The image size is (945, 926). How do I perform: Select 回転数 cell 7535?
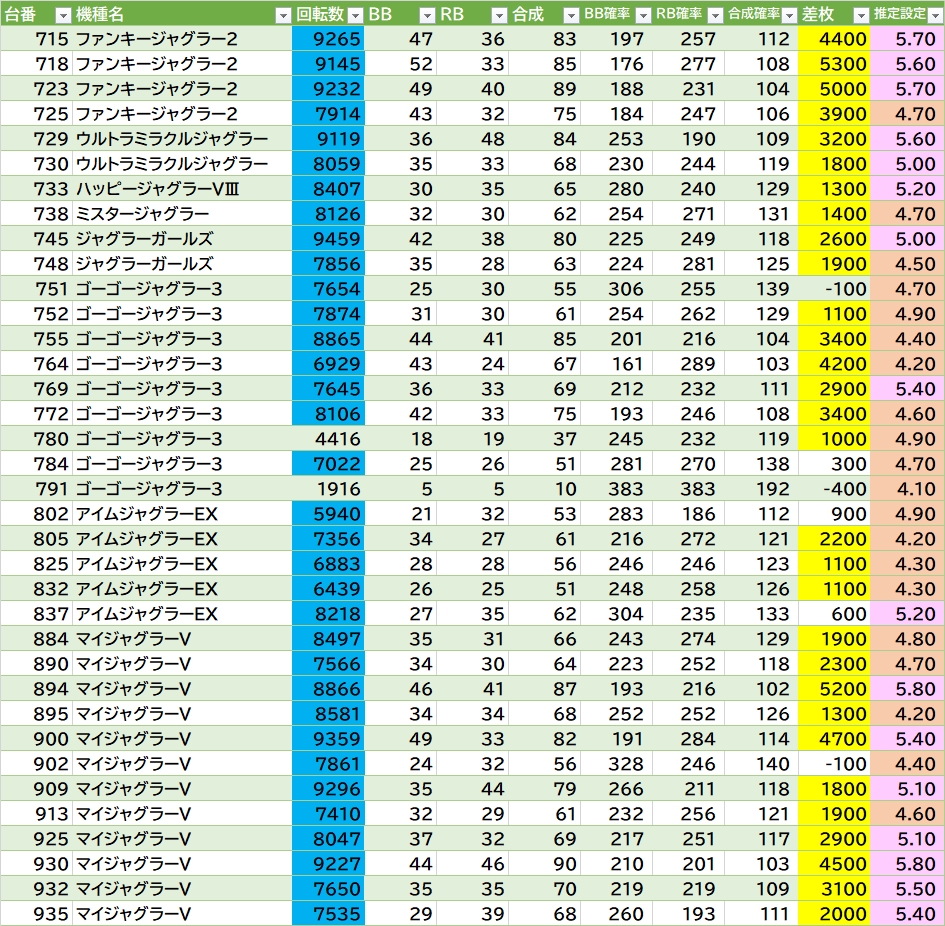[x=328, y=914]
